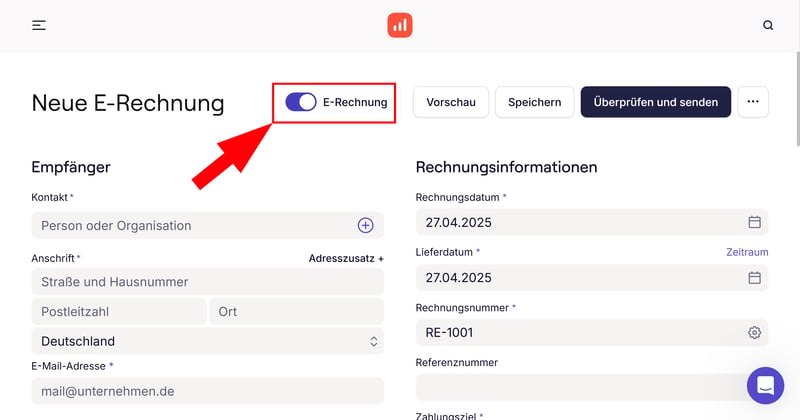The height and width of the screenshot is (420, 800).
Task: Open calendar picker for Lieferdatum
Action: click(755, 277)
